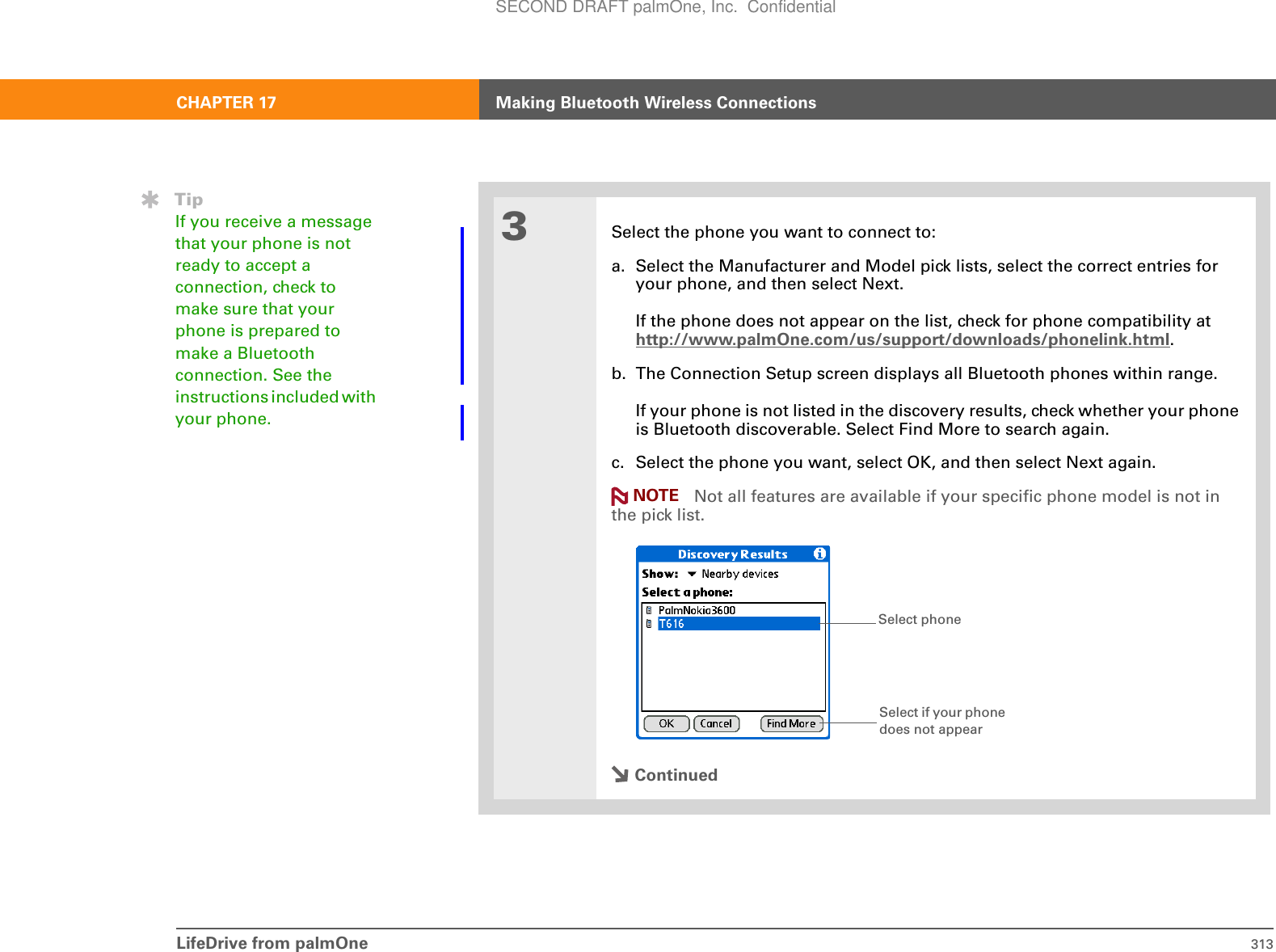1276x952 pixels.
Task: Click the Continued arrow icon
Action: tap(620, 774)
